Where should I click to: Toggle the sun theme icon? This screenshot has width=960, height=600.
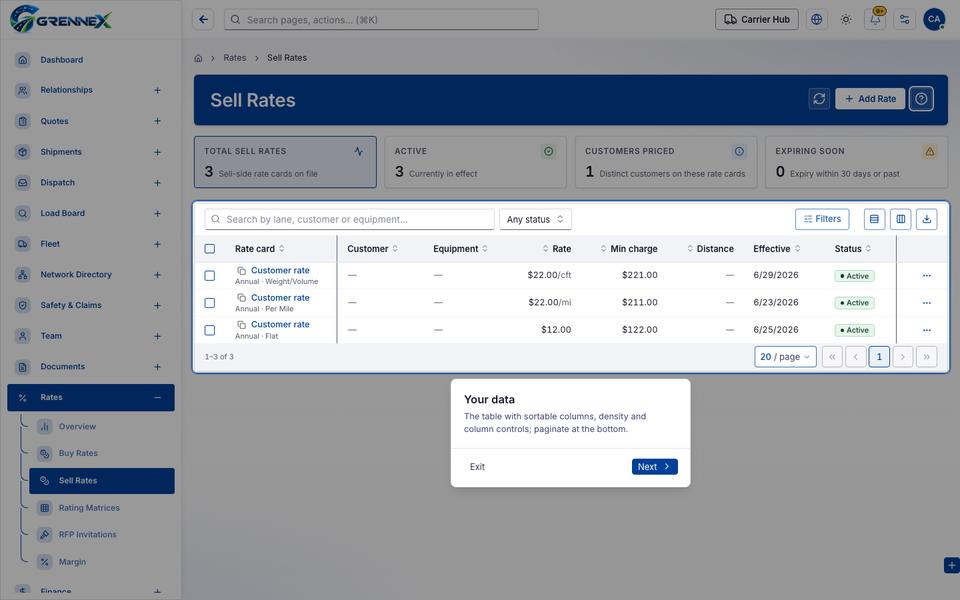846,20
